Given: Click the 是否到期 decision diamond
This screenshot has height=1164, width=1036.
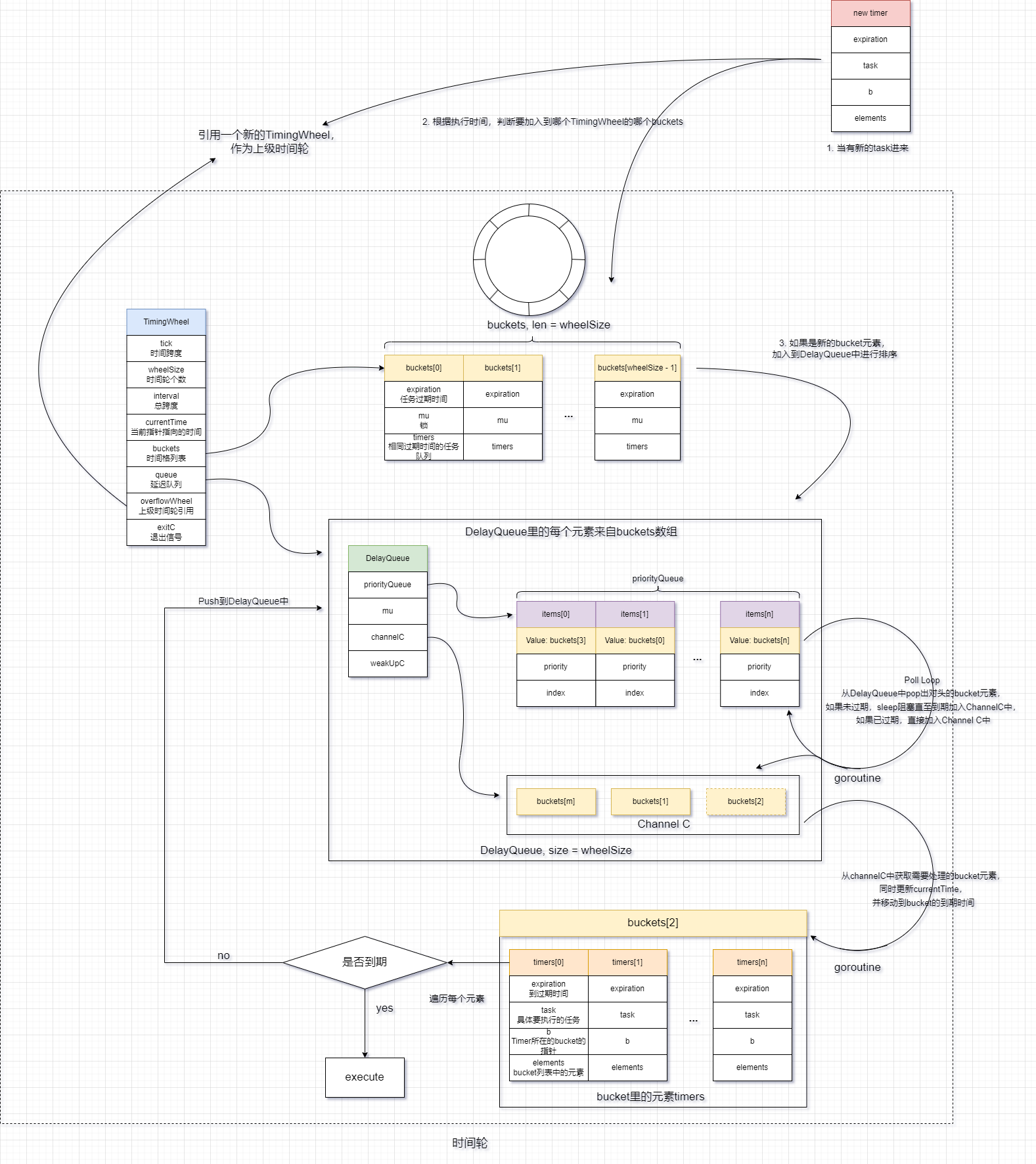Looking at the screenshot, I should click(x=365, y=962).
